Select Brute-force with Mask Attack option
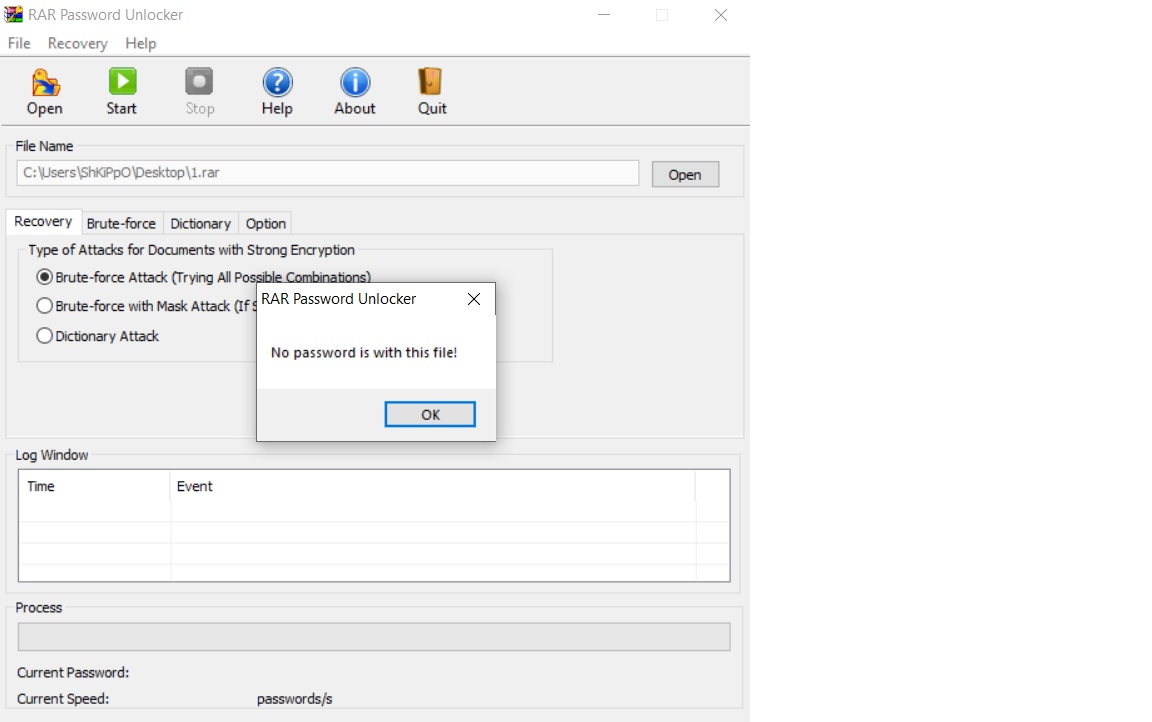1152x722 pixels. point(45,306)
